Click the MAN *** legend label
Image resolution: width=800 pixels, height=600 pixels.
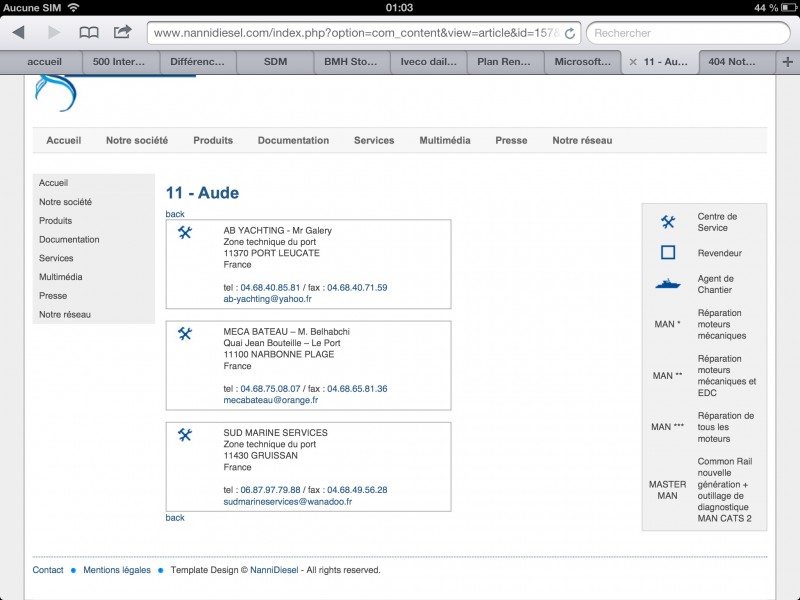tap(667, 427)
